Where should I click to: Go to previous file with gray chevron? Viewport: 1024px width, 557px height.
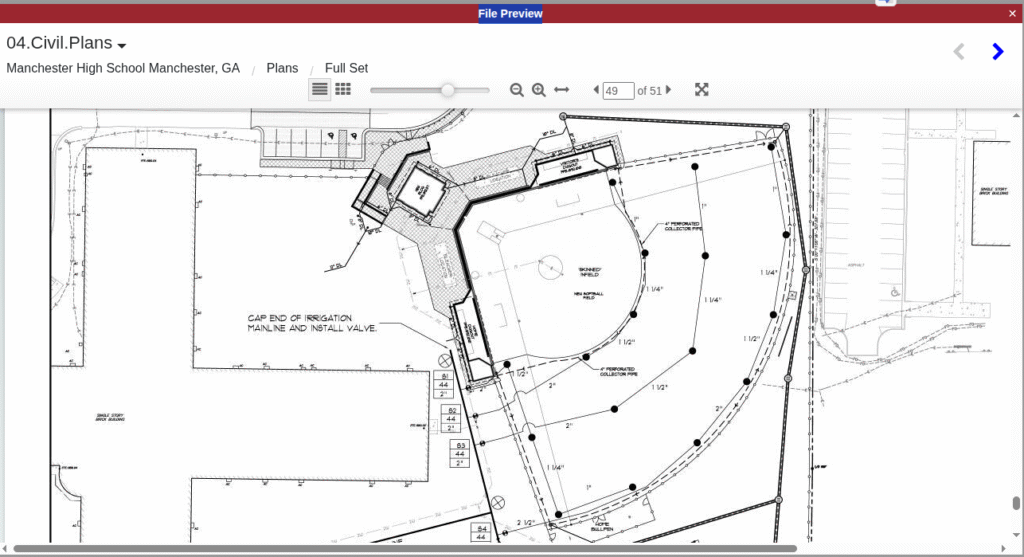[958, 52]
